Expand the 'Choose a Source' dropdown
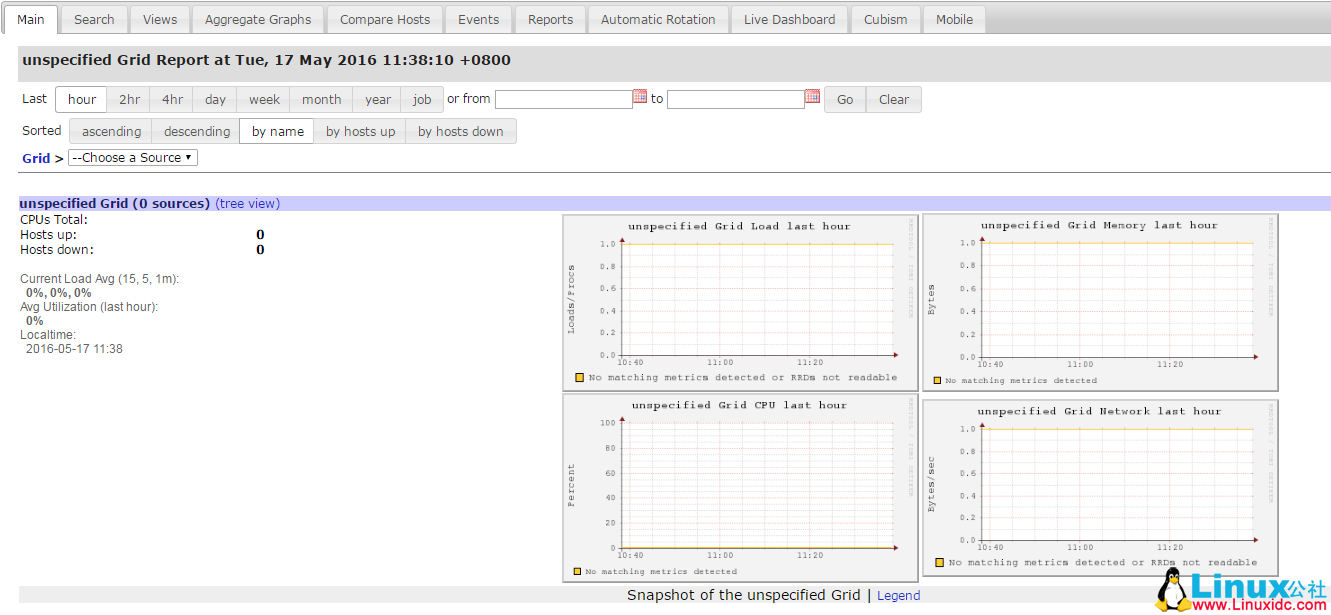1331x615 pixels. 133,158
